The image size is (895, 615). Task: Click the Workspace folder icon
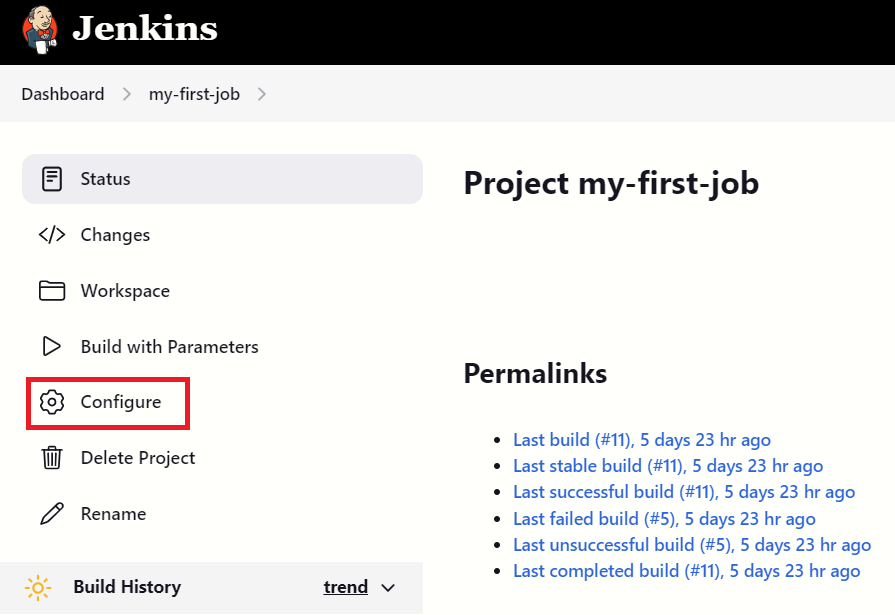pyautogui.click(x=52, y=291)
